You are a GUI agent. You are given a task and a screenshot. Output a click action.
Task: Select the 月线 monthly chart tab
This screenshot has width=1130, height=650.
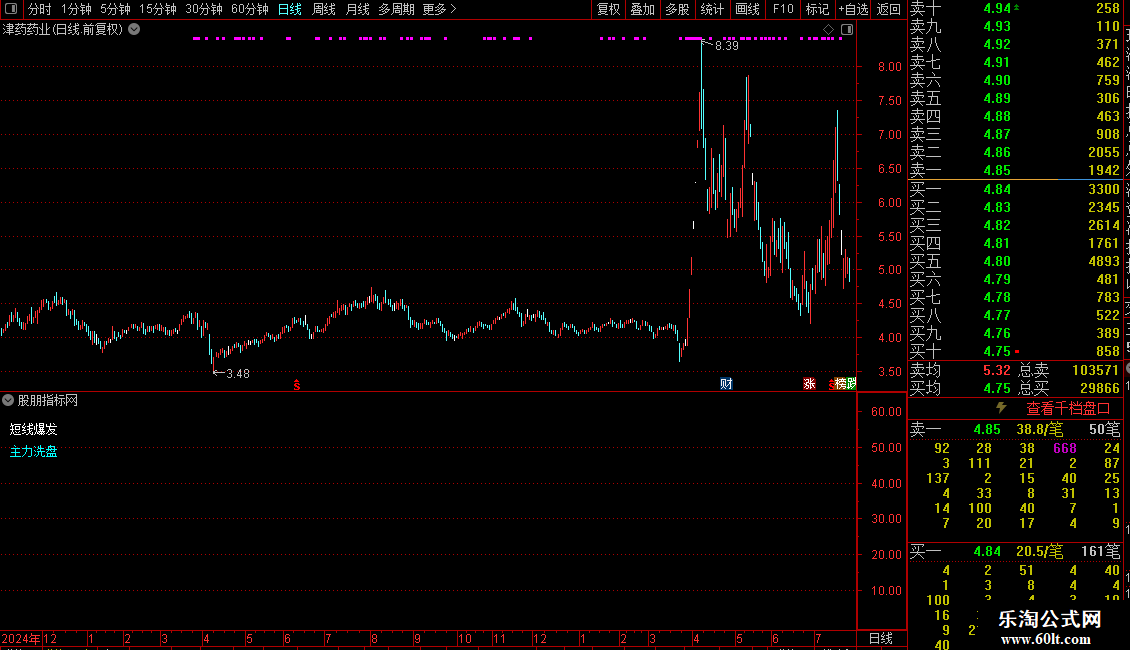(357, 9)
